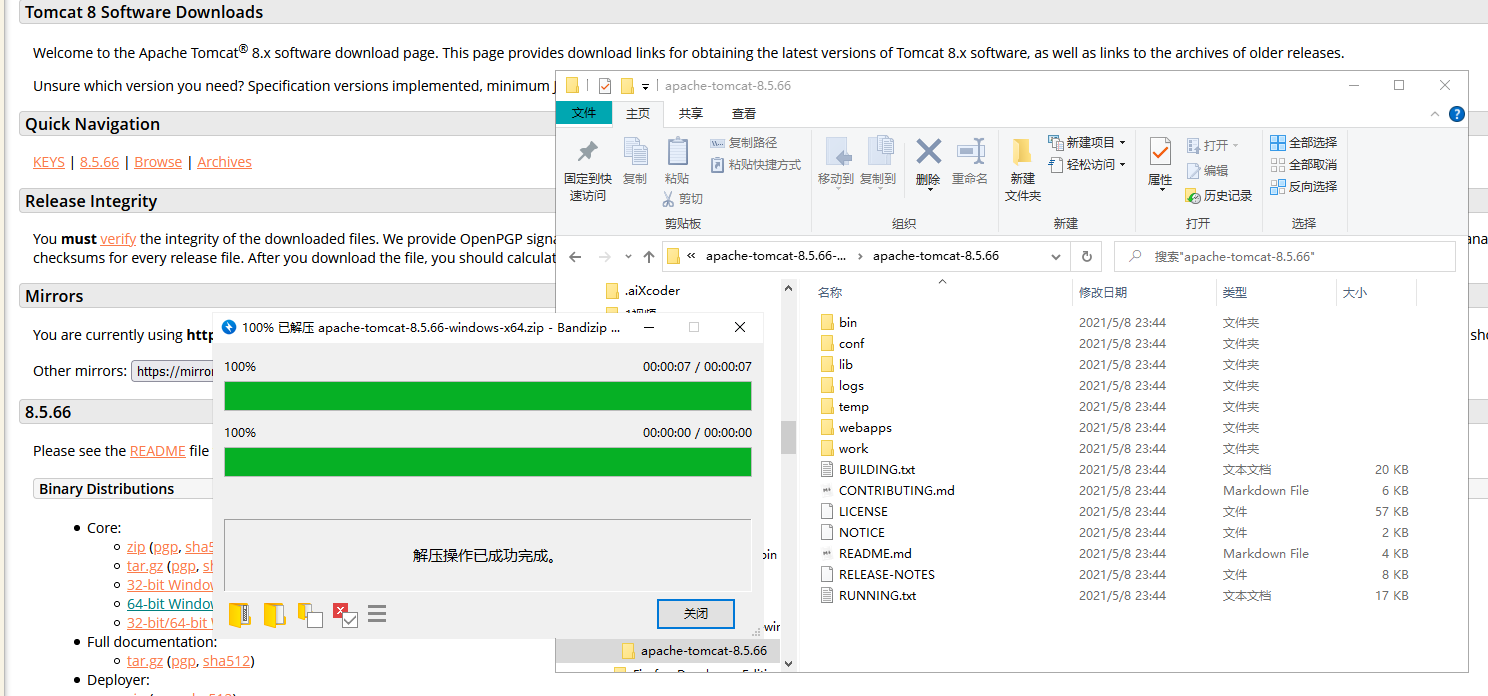Switch to the 共享 ribbon tab
The width and height of the screenshot is (1488, 696).
tap(691, 113)
